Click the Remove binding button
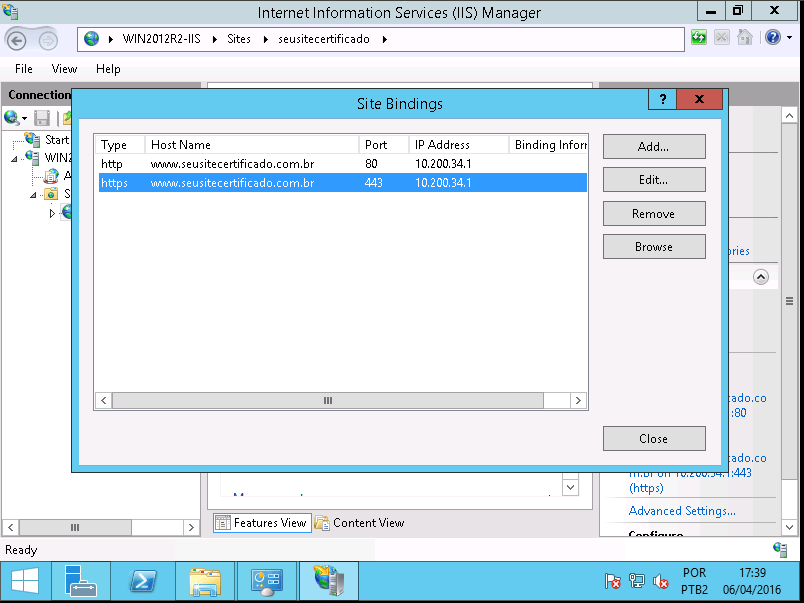Image resolution: width=804 pixels, height=603 pixels. coord(654,213)
